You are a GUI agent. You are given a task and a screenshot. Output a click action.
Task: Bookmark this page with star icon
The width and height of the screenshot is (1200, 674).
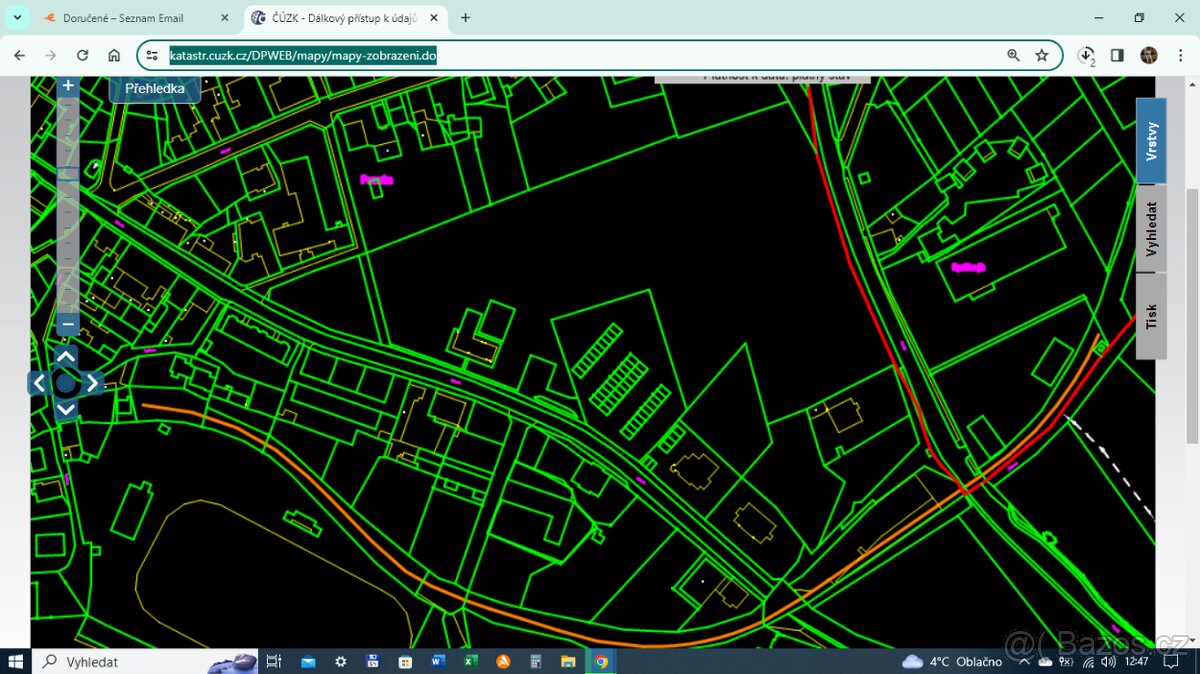pos(1042,55)
